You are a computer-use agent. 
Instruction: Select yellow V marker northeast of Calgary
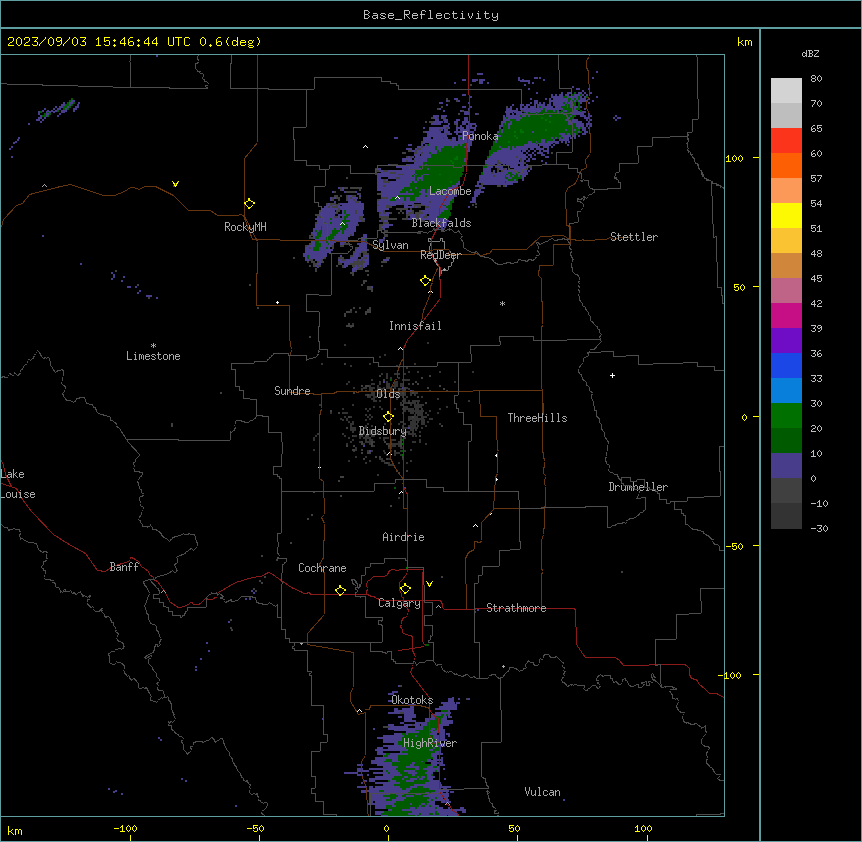429,584
